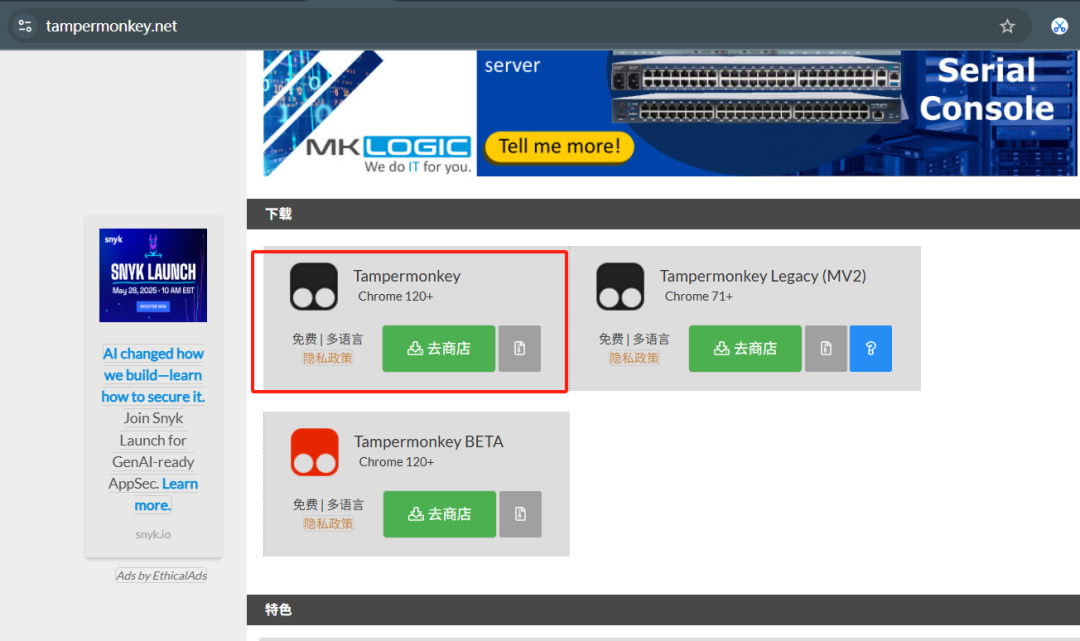
Task: Click the Serial Console banner text
Action: (986, 90)
